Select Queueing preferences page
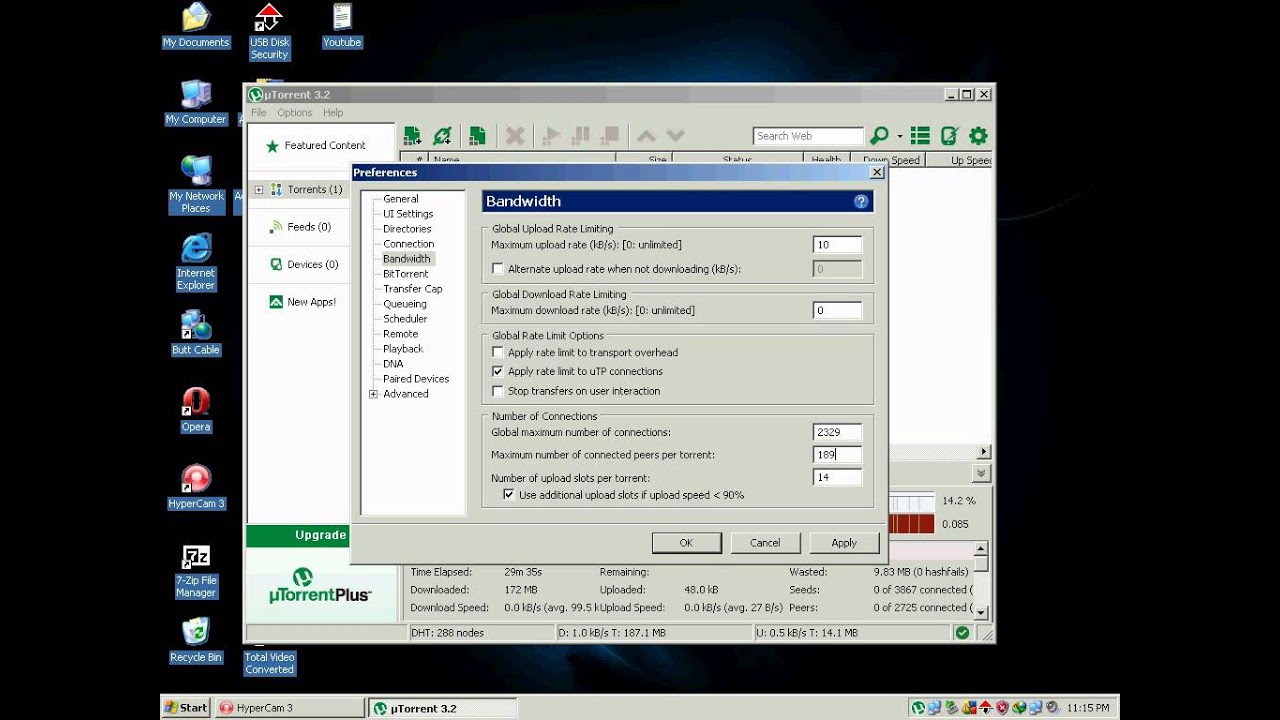Screen dimensions: 1280x720 [405, 304]
